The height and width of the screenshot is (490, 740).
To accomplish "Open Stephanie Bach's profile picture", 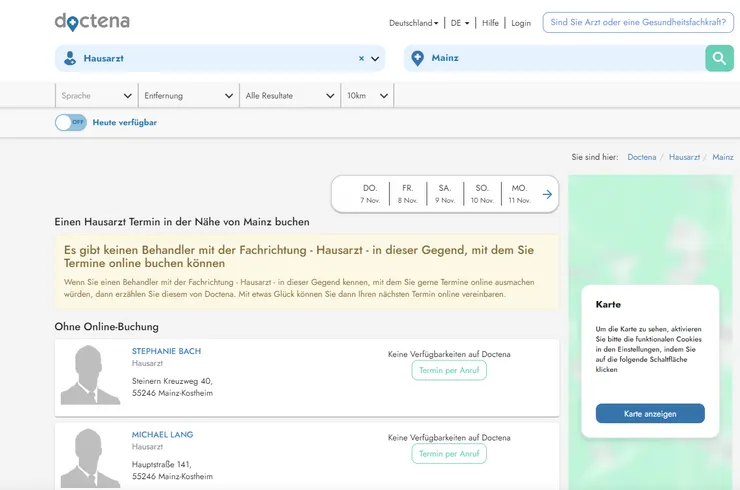I will pos(90,375).
